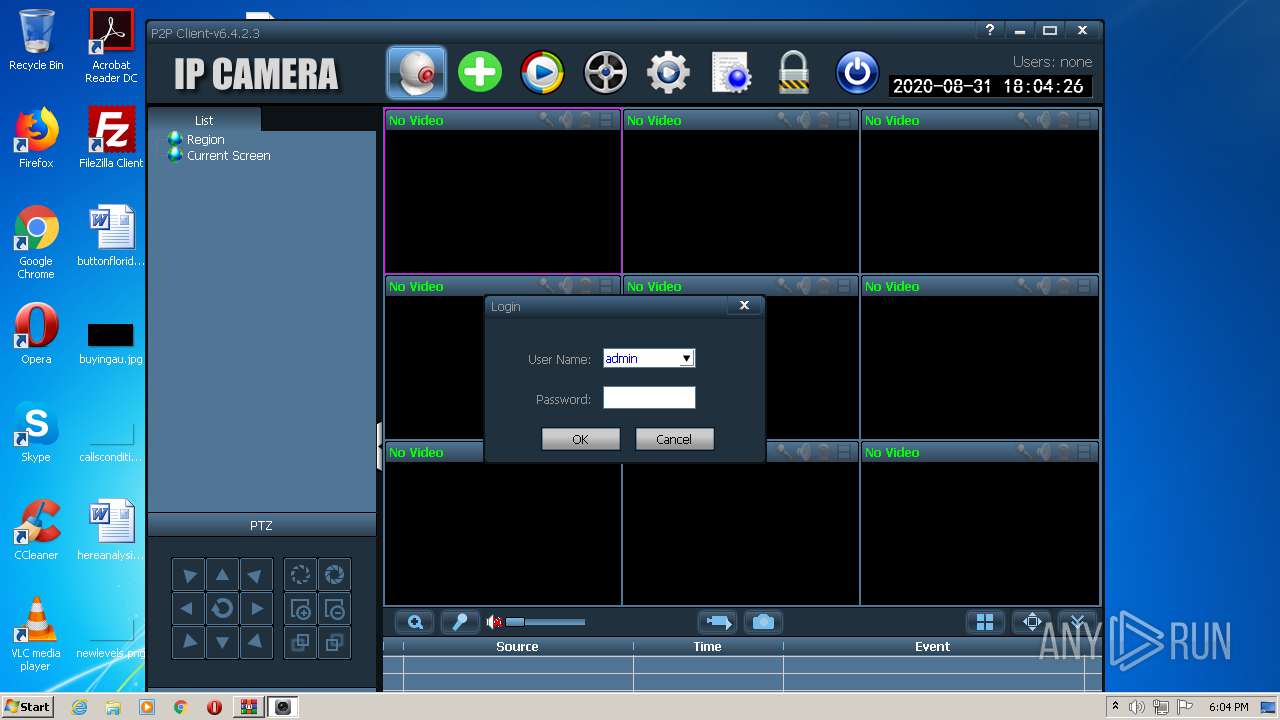Click the blue power icon
This screenshot has width=1280, height=720.
click(x=857, y=73)
